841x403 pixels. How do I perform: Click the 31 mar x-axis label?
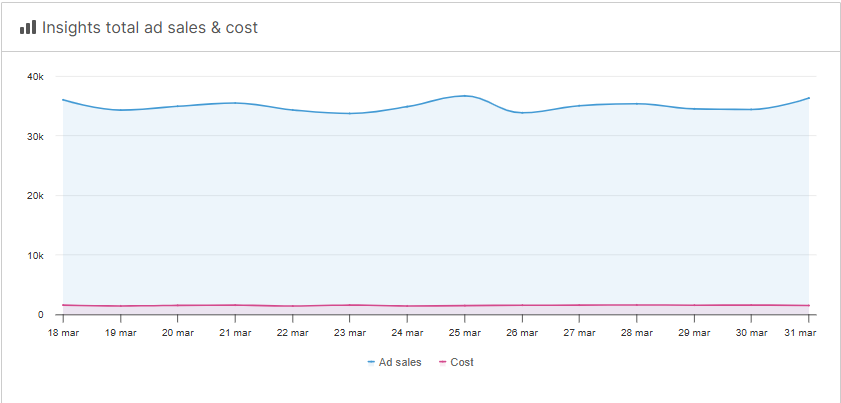tap(801, 333)
